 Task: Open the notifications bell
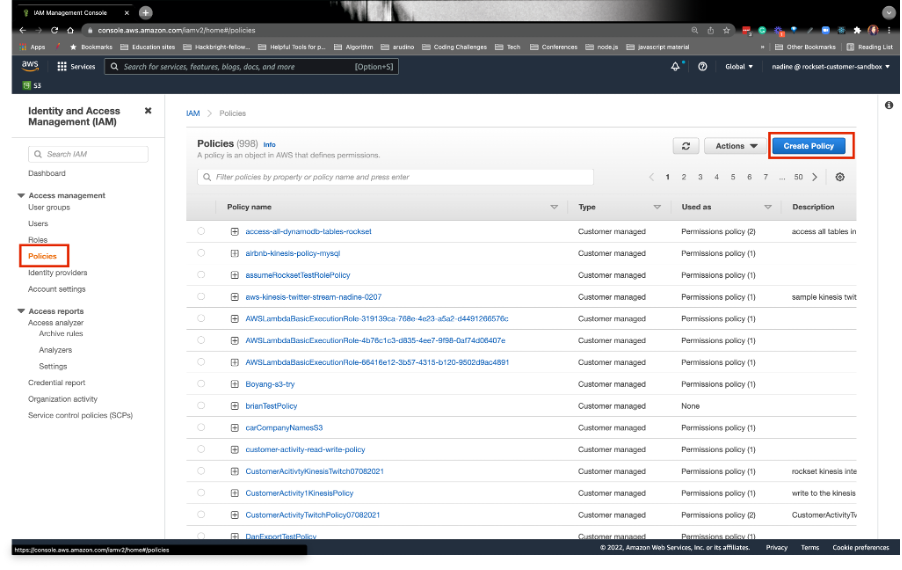click(x=675, y=67)
